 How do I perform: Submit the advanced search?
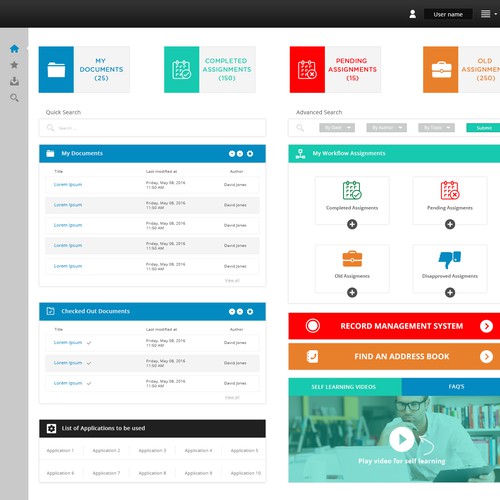click(483, 128)
